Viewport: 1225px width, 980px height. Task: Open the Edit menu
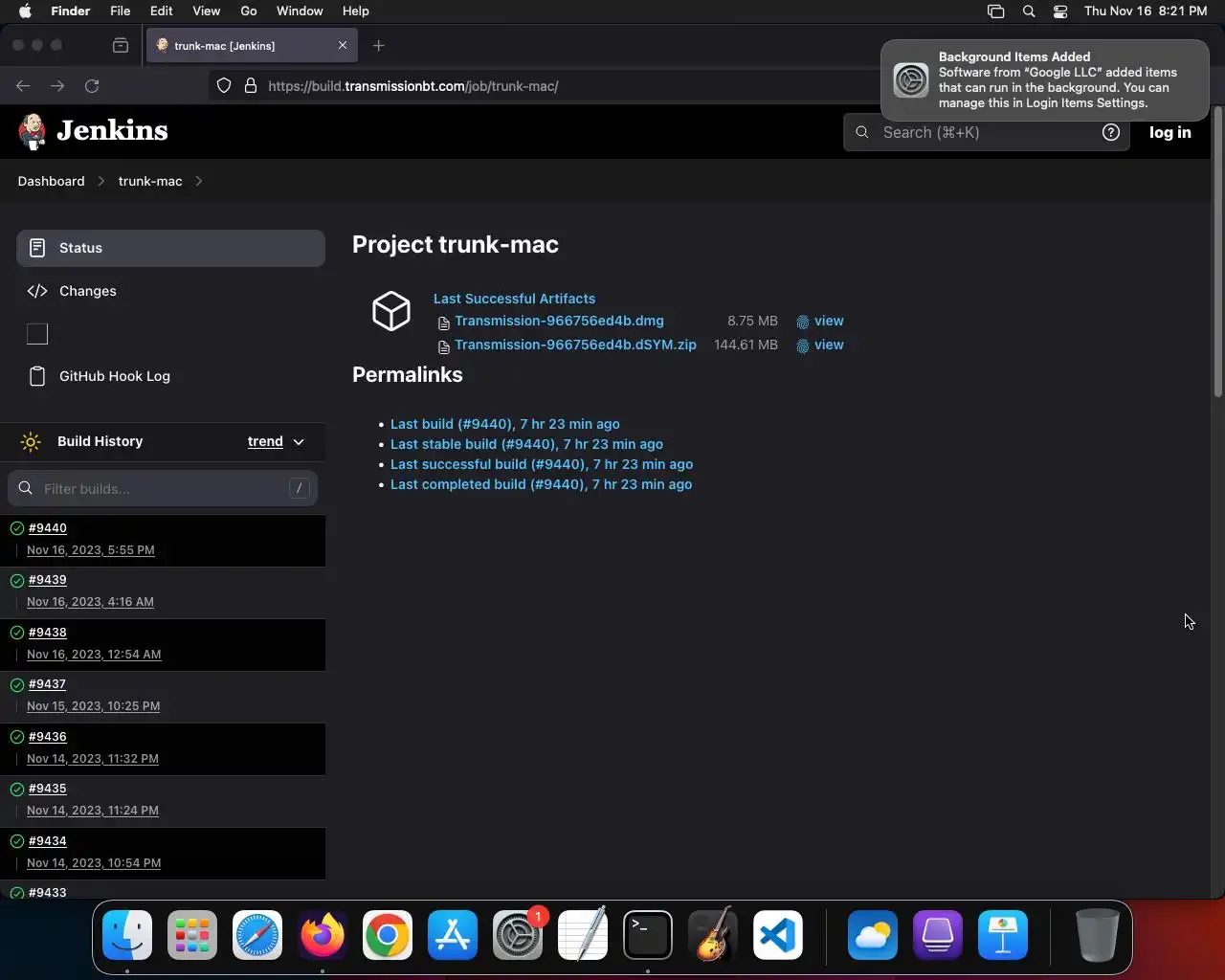[x=162, y=11]
